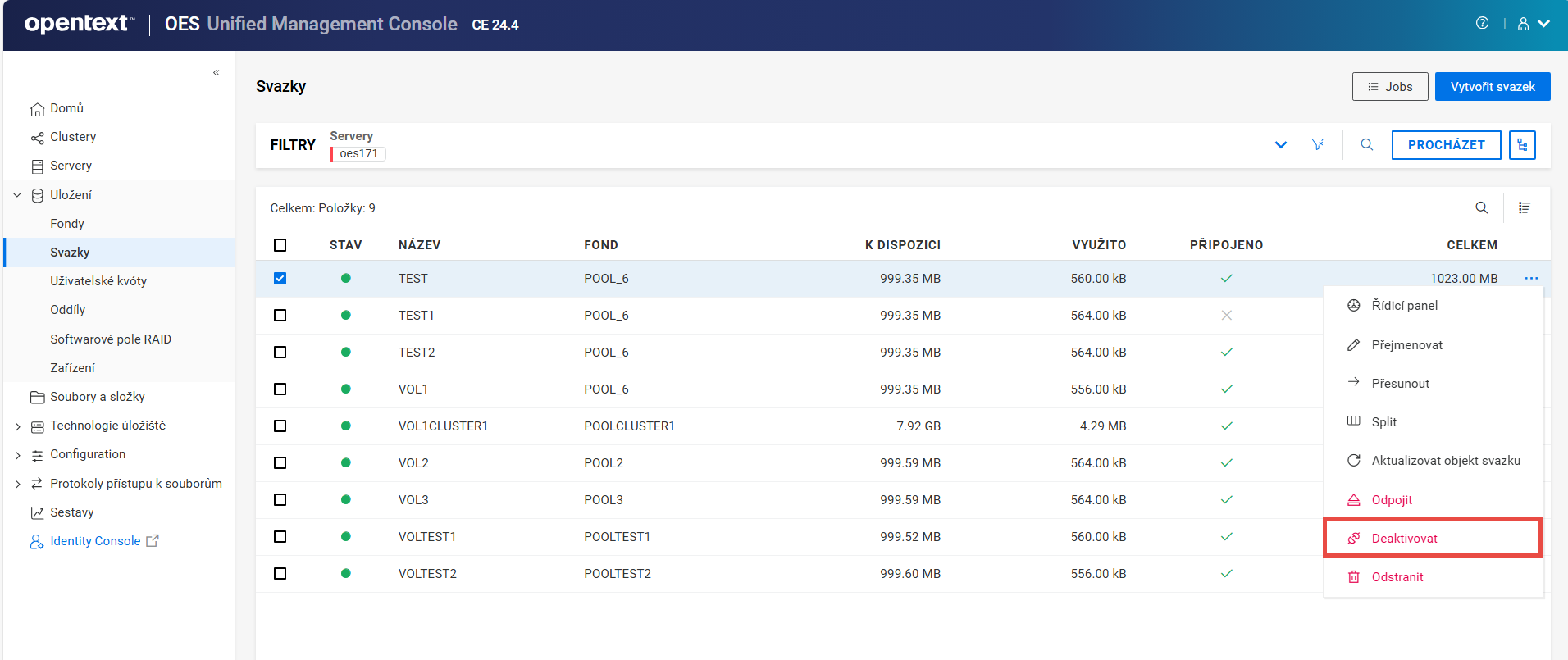Expand the filters dropdown chevron

click(x=1280, y=145)
